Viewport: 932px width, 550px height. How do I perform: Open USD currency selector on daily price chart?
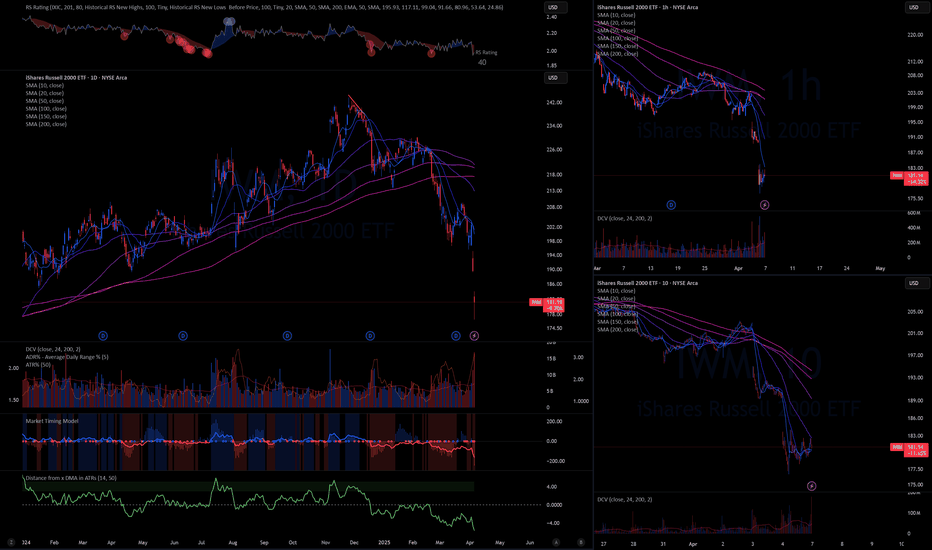coord(555,78)
